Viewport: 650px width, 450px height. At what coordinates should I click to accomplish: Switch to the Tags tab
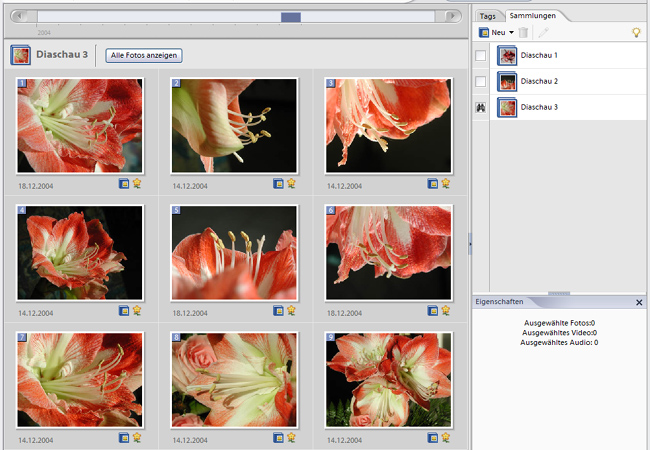point(487,16)
